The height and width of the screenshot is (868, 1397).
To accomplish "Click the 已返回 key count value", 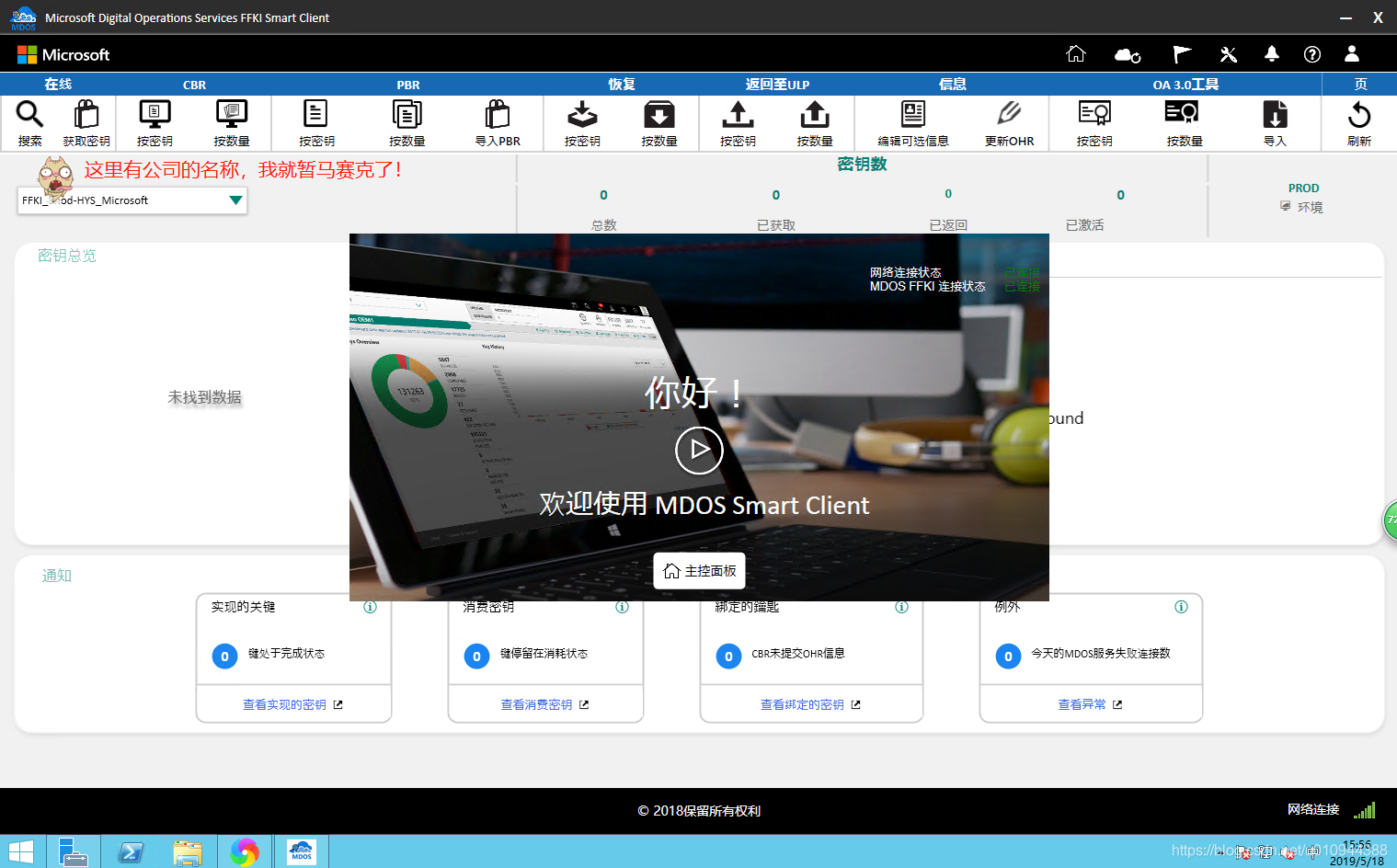I will (948, 194).
